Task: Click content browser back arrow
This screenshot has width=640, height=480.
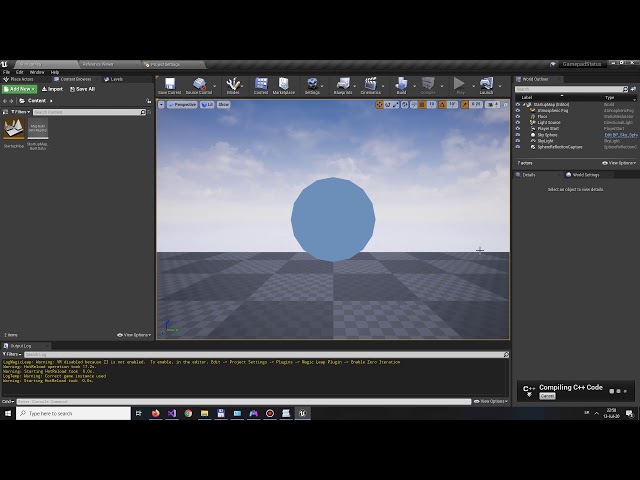Action: pos(5,101)
